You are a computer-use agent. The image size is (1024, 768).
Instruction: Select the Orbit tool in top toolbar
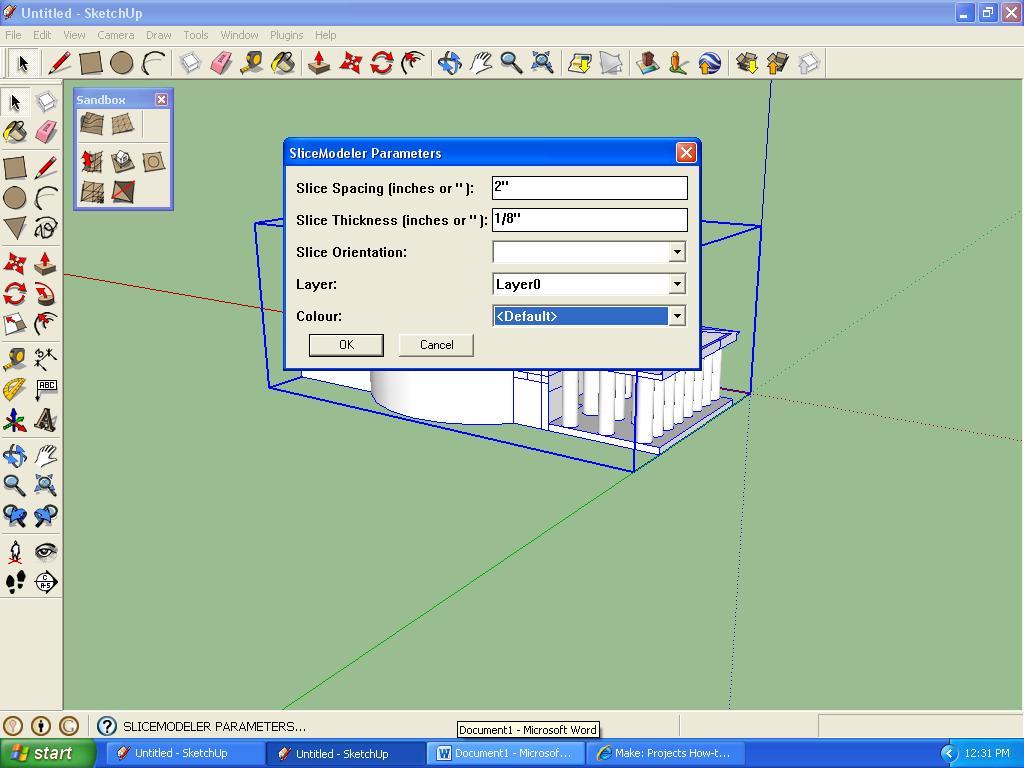pyautogui.click(x=449, y=63)
